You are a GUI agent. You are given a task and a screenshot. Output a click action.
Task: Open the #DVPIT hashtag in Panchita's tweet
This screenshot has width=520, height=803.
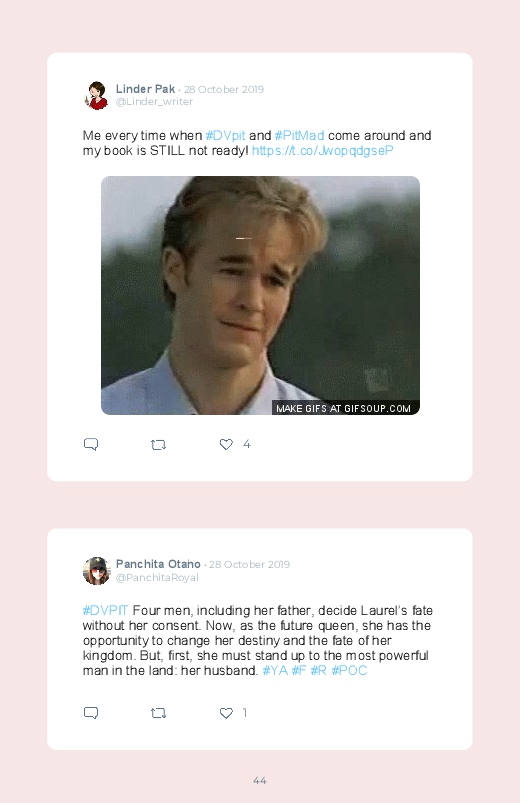pos(105,610)
